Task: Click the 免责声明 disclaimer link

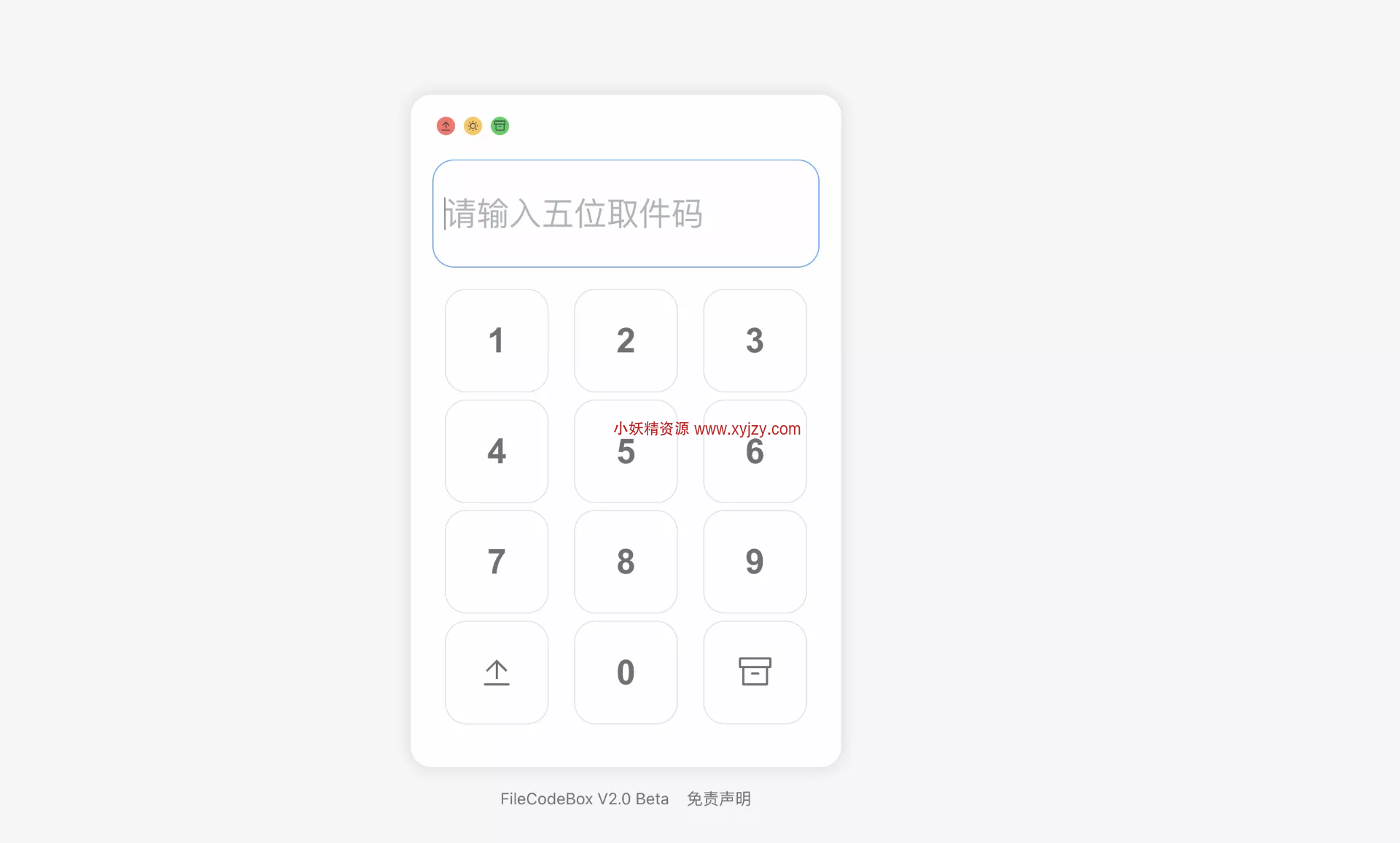Action: pos(720,798)
